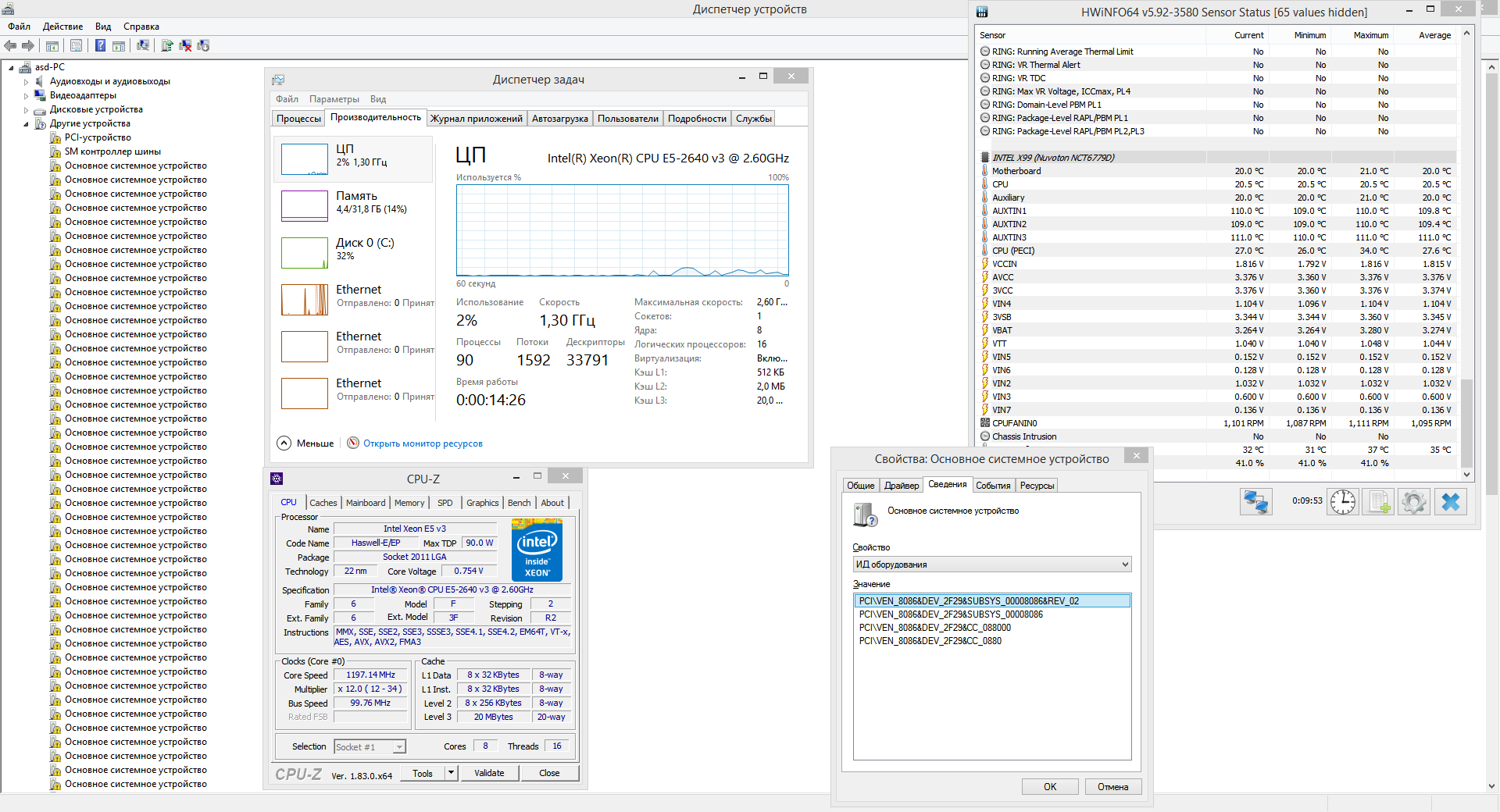
Task: Go back using Device Manager back arrow
Action: [x=11, y=45]
